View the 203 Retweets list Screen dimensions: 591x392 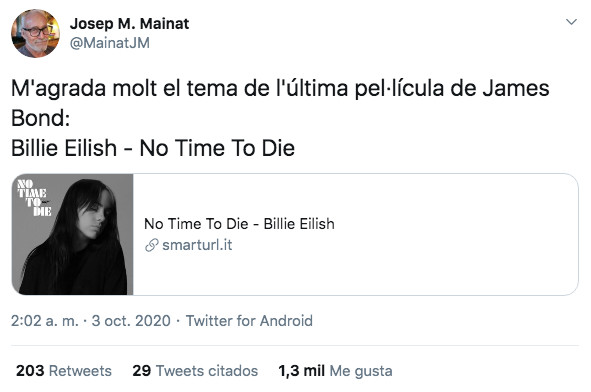64,371
